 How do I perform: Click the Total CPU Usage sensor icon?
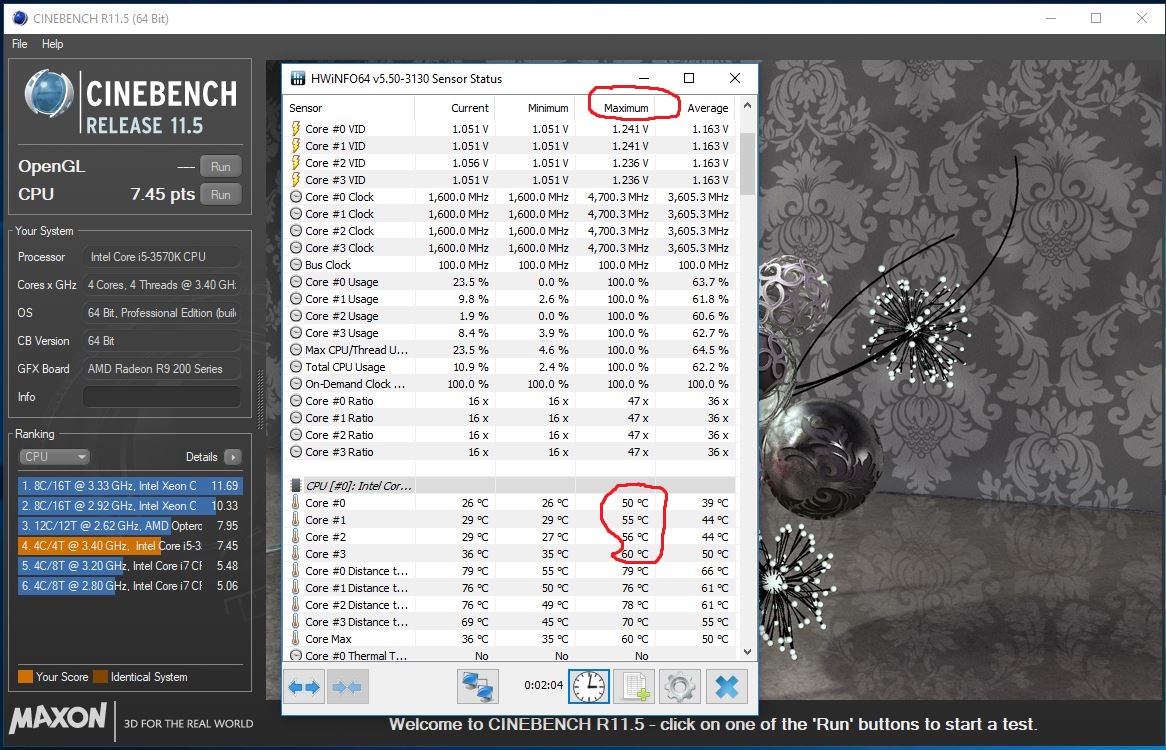point(296,366)
